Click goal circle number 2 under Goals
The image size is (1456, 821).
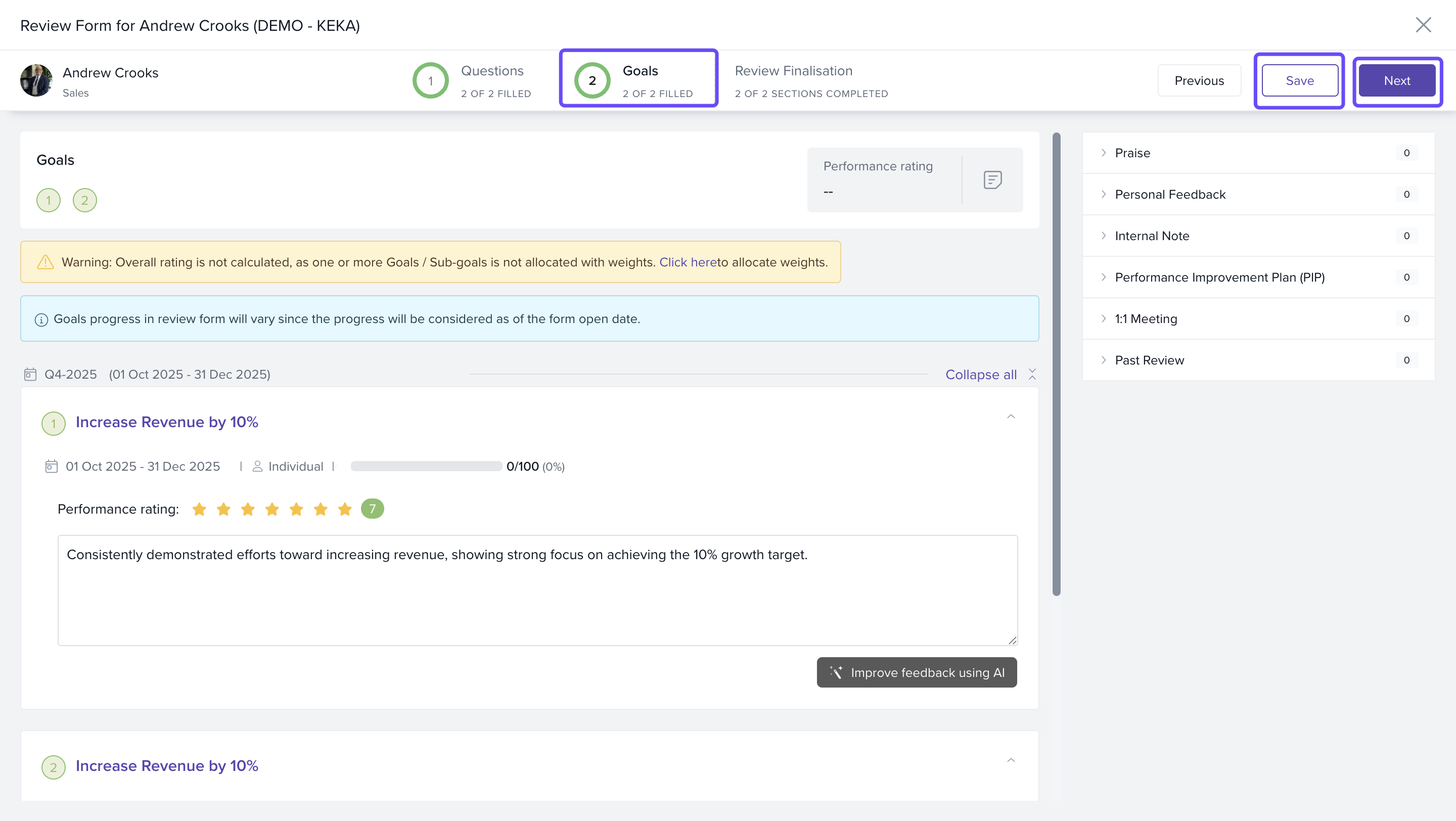point(85,200)
